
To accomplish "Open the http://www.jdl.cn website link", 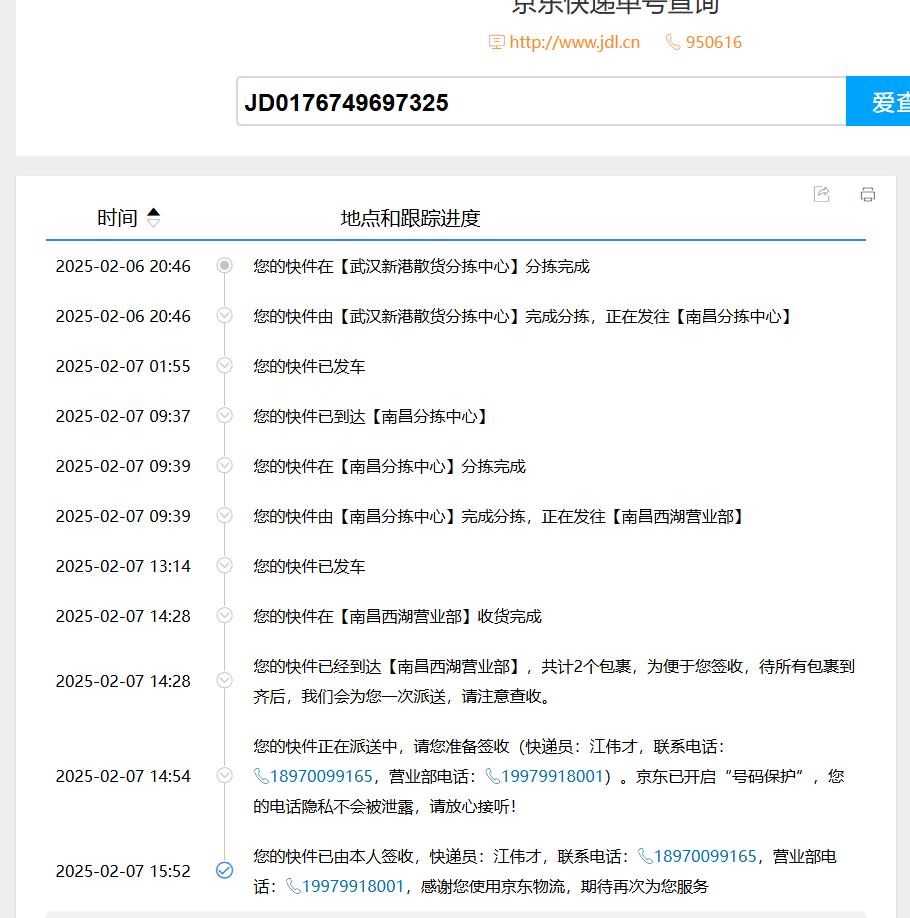I will [x=574, y=42].
